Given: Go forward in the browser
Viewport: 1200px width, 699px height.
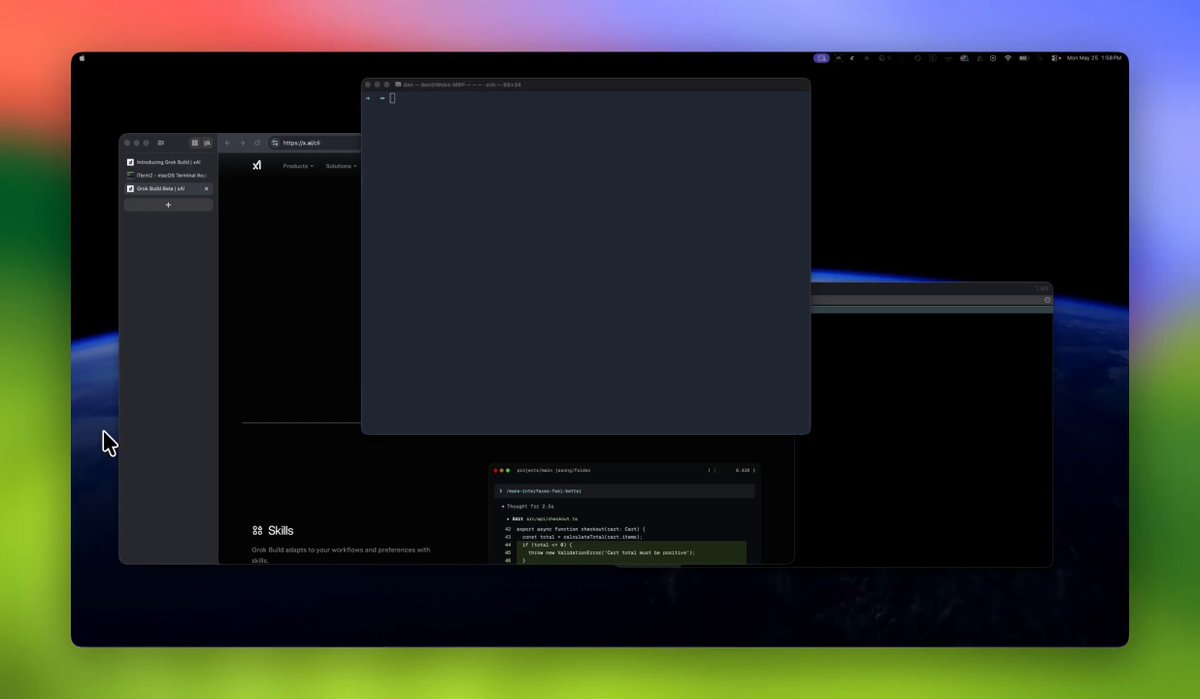Looking at the screenshot, I should coord(242,143).
